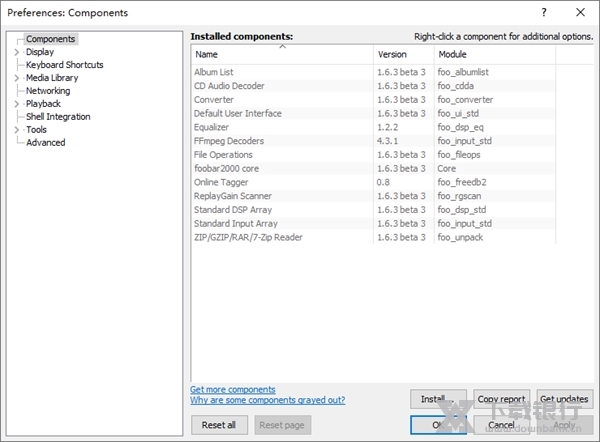
Task: Select the Standard DSP Array component
Action: [x=373, y=210]
